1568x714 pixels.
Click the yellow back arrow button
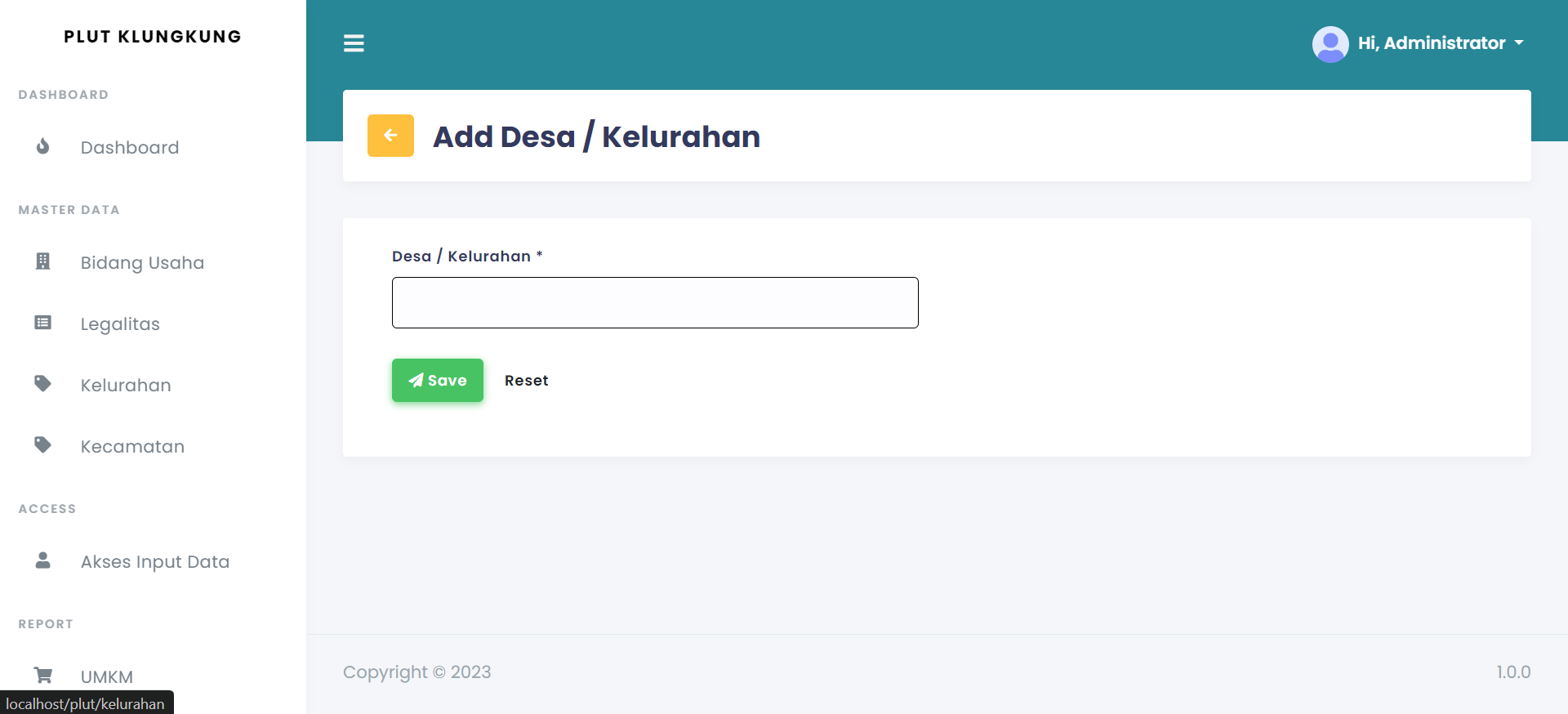point(390,136)
